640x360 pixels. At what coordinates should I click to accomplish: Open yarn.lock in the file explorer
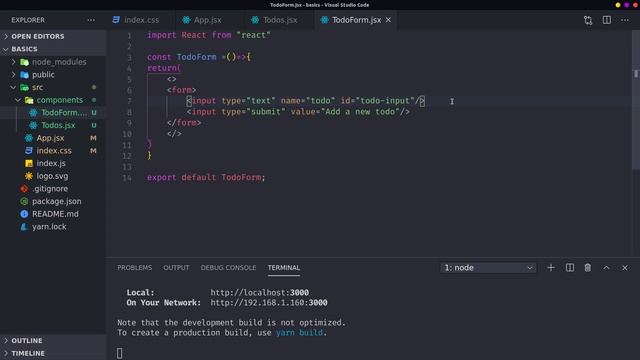tap(53, 227)
